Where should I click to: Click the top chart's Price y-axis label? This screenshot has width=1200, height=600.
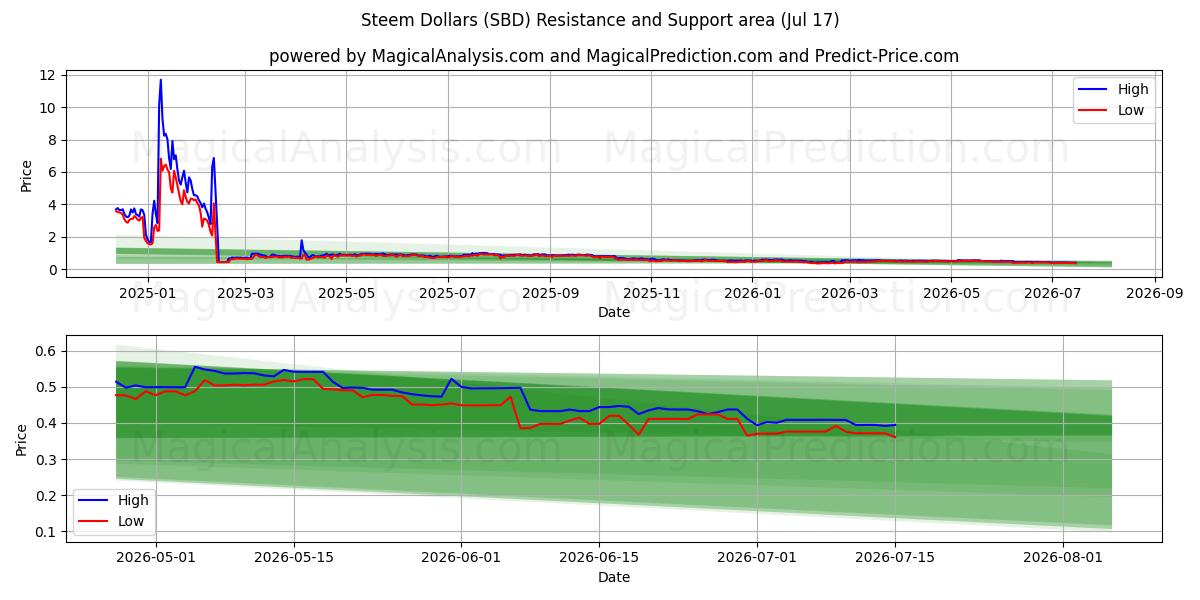click(27, 176)
